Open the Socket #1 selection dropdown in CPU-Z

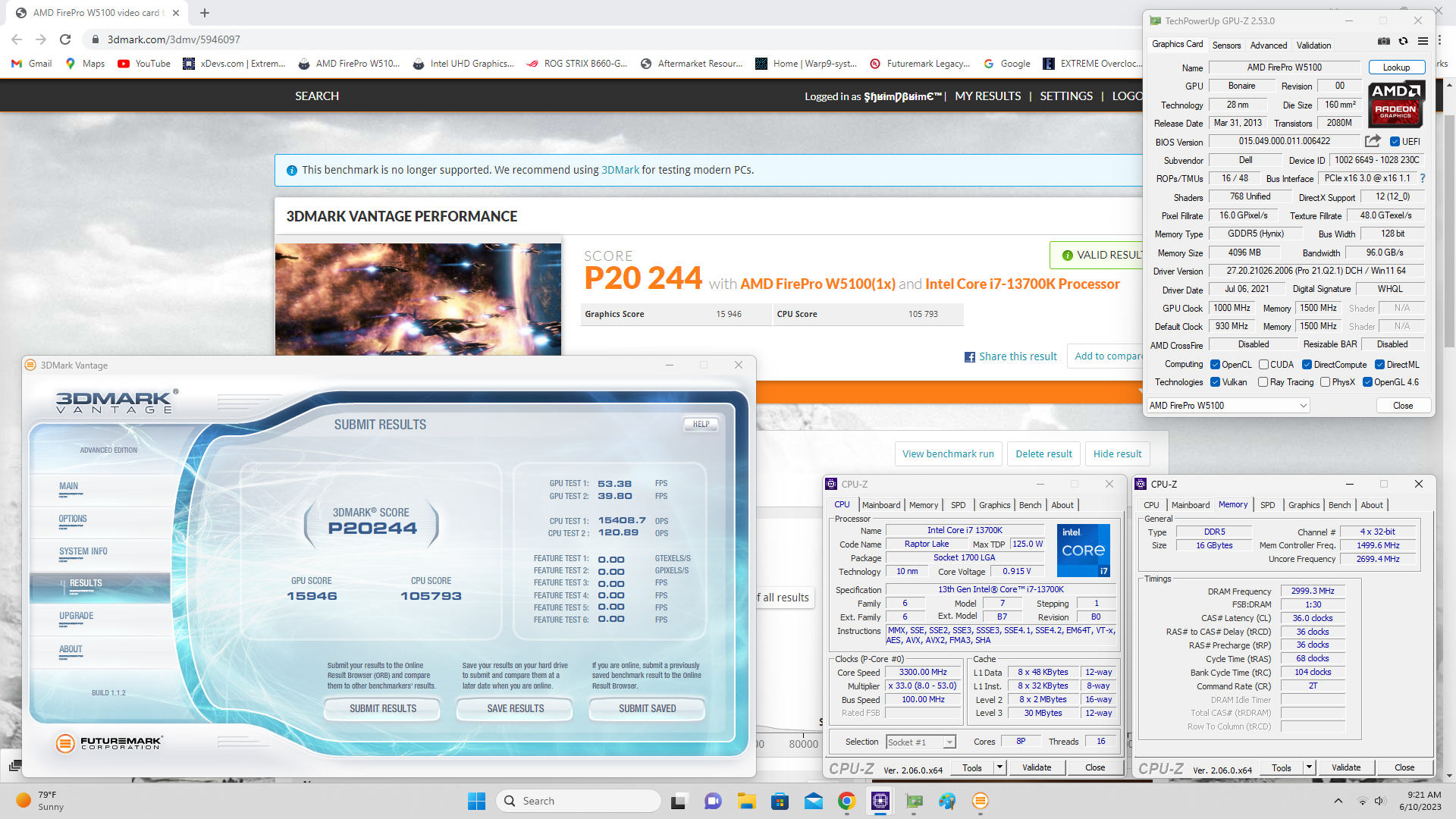click(921, 742)
